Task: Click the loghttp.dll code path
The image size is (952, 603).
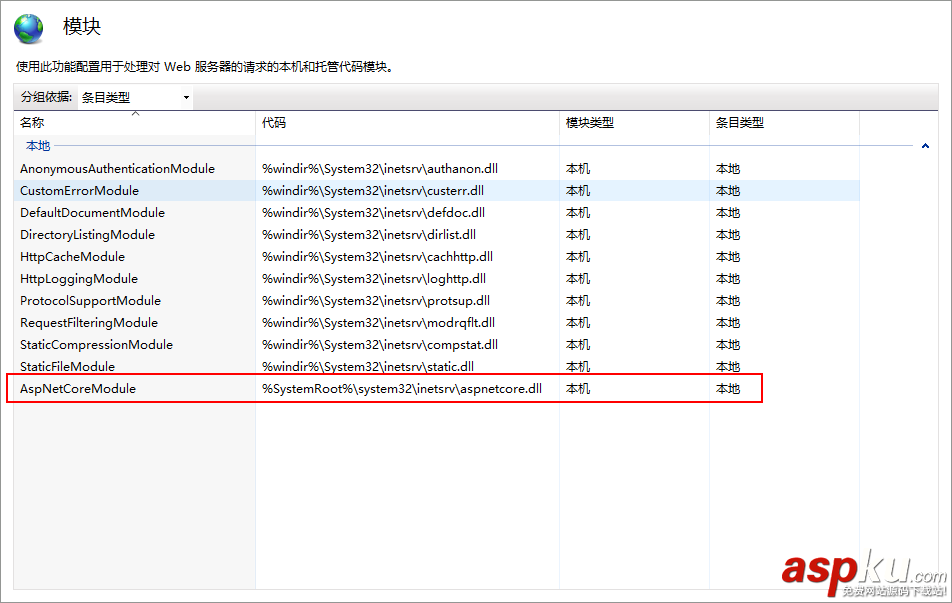Action: (374, 279)
